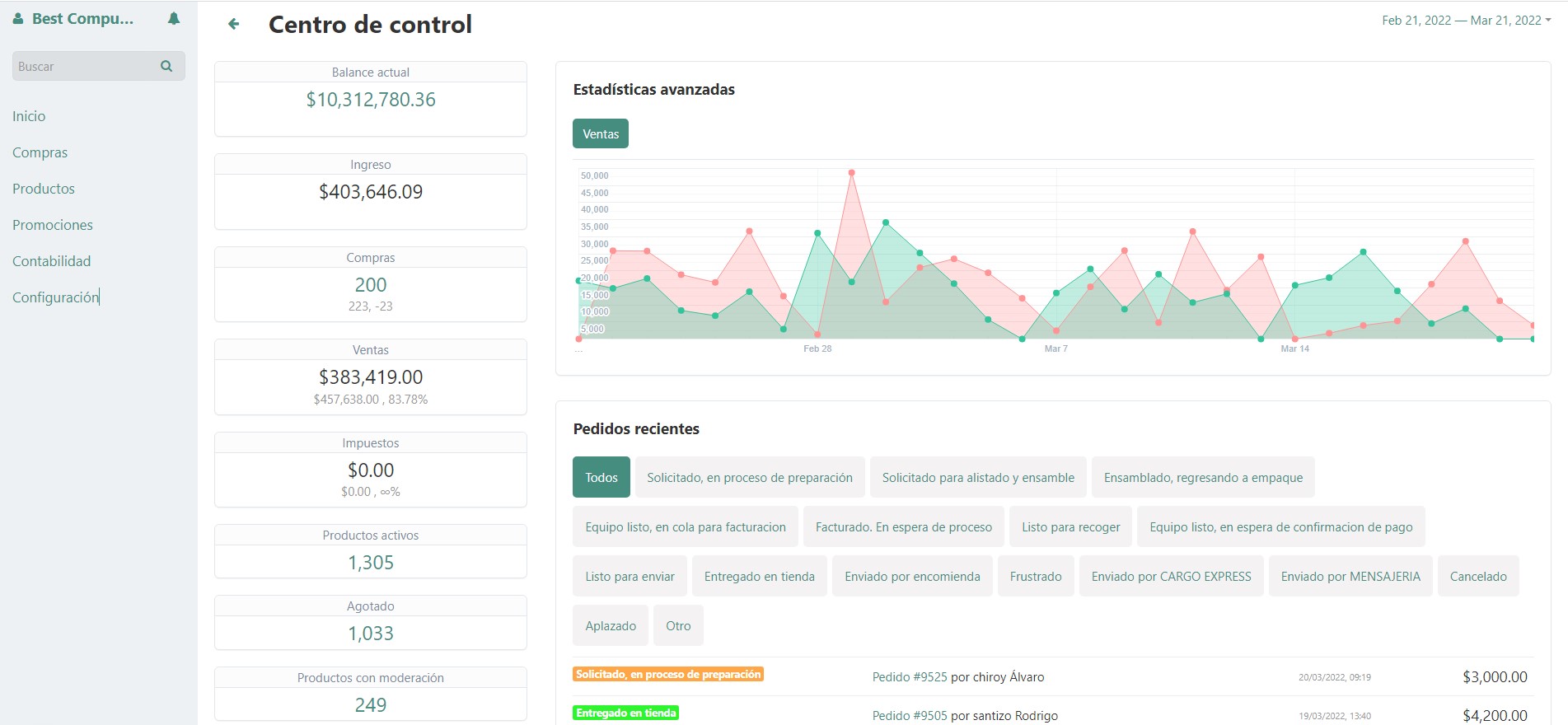The width and height of the screenshot is (1568, 725).
Task: Select the Aplazado filter button
Action: click(x=610, y=625)
